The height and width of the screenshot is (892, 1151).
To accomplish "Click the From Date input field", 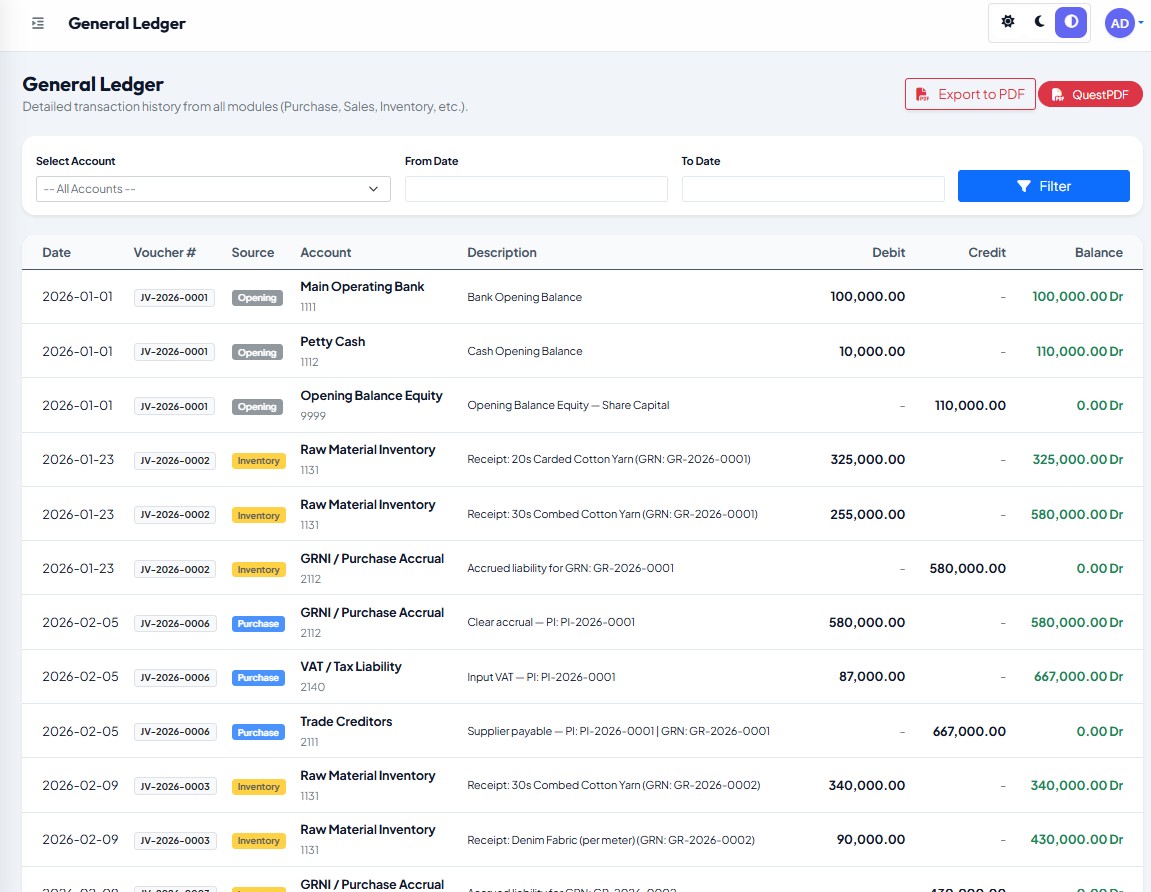I will (536, 189).
